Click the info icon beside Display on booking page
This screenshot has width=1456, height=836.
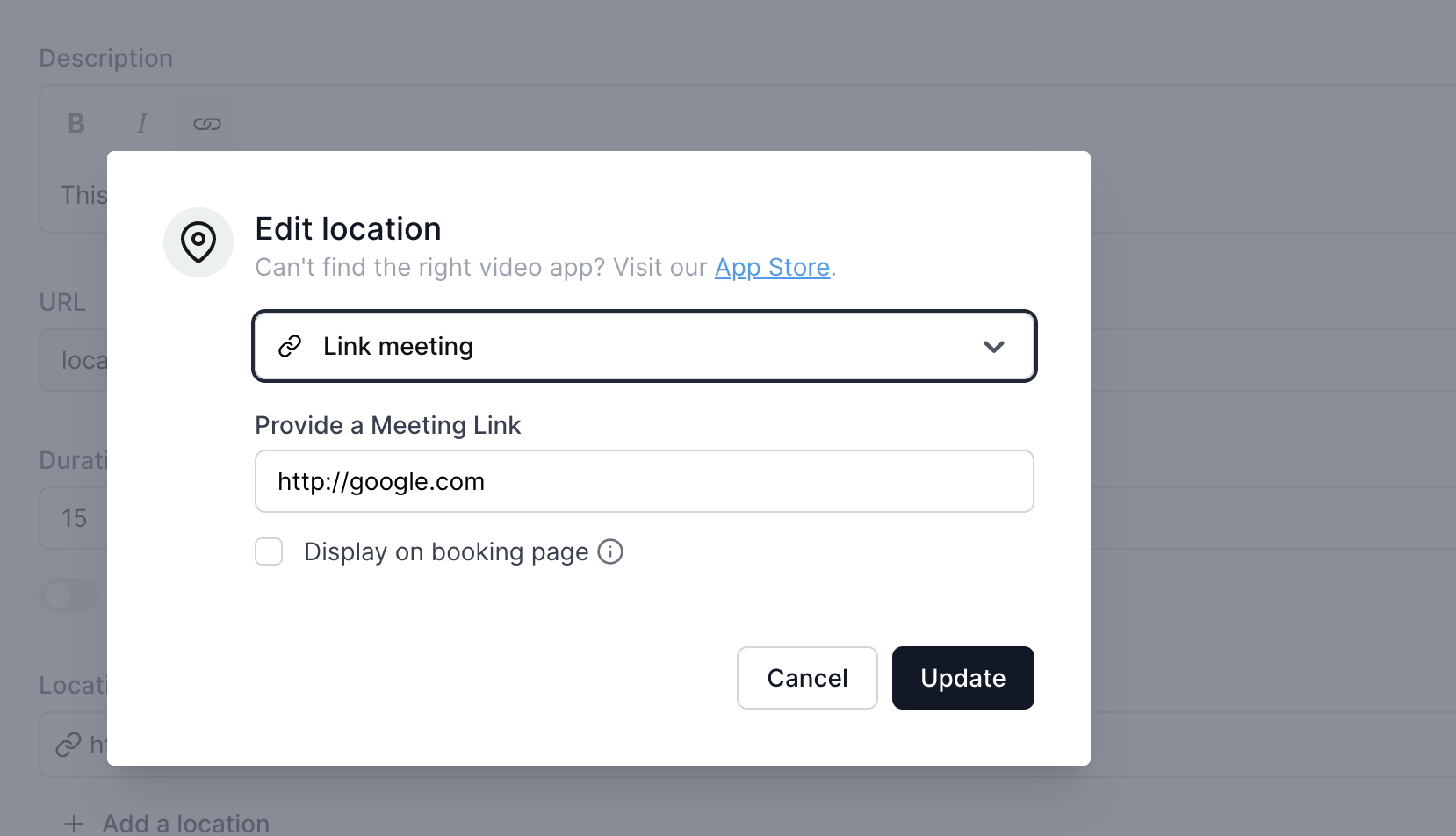(611, 551)
